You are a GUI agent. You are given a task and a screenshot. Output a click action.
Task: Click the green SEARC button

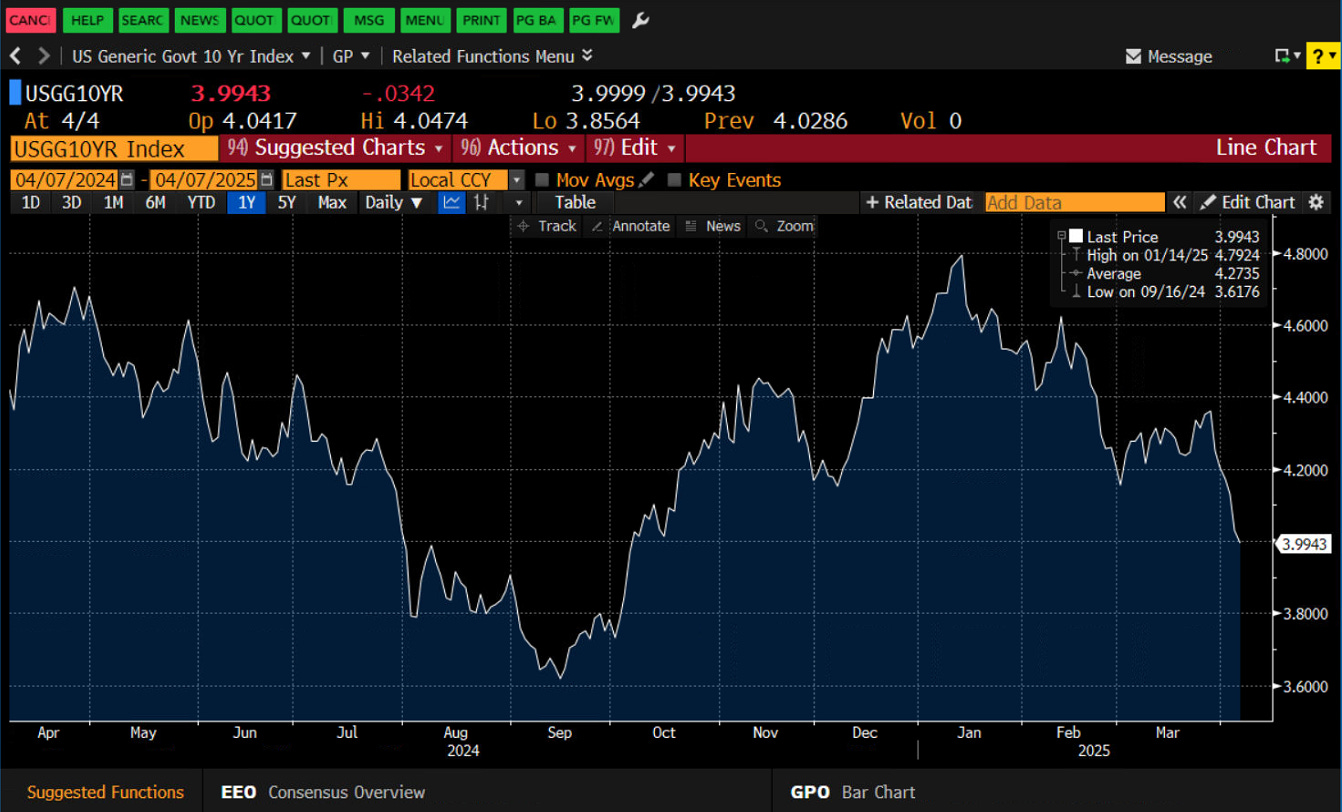(143, 20)
